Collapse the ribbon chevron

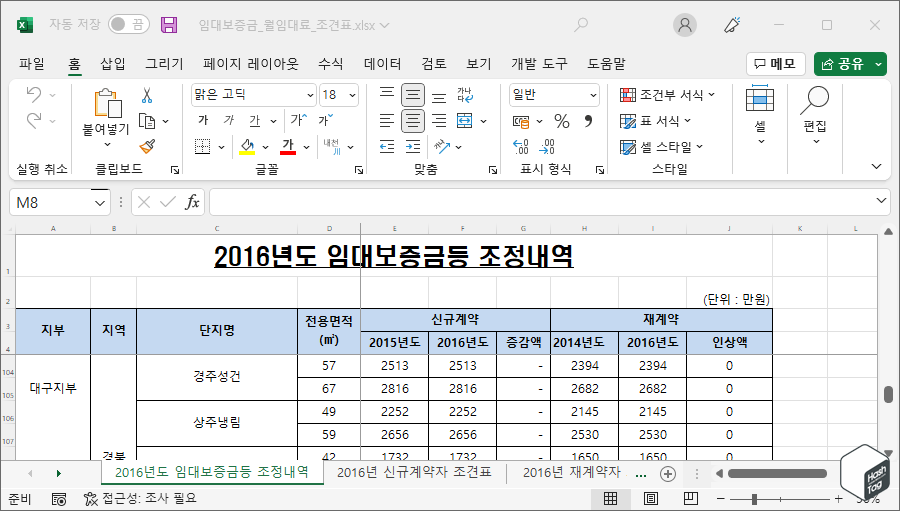[x=876, y=167]
